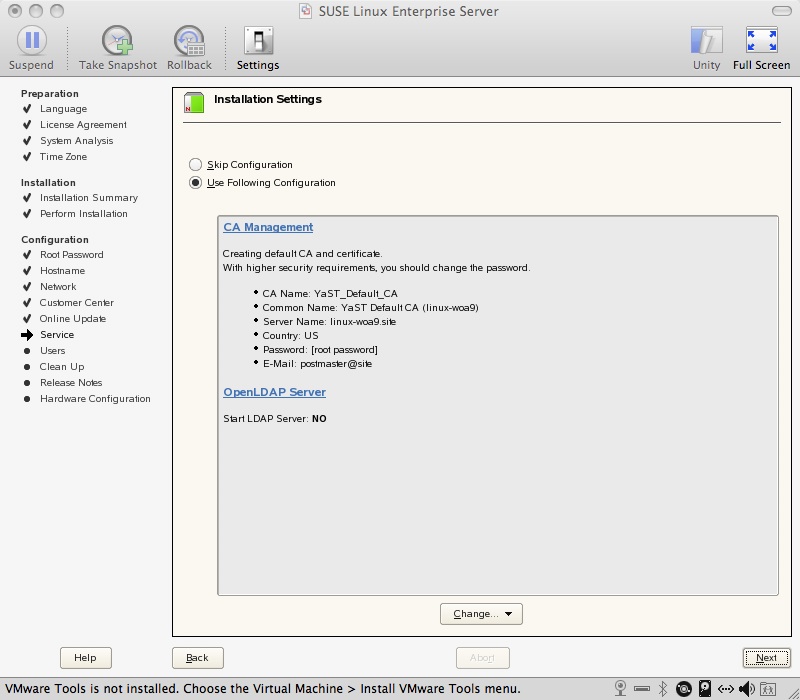The image size is (800, 700).
Task: Click the Next button
Action: coord(766,658)
